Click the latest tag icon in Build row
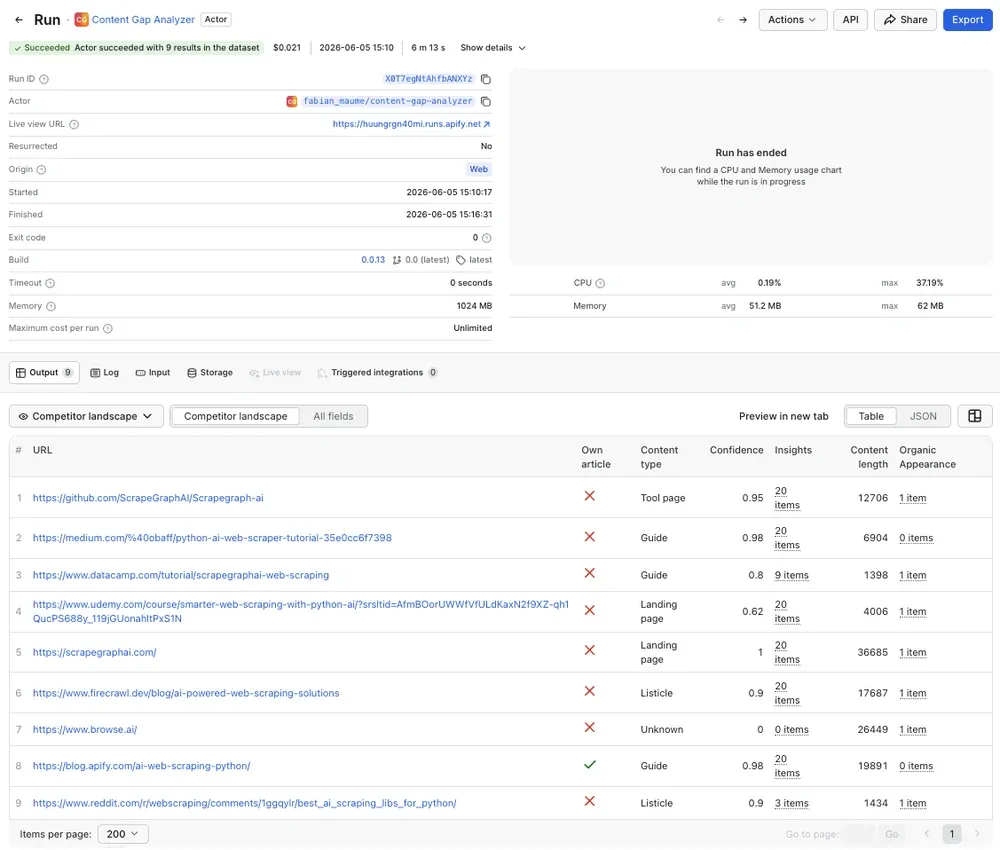The width and height of the screenshot is (1000, 850). [x=460, y=260]
